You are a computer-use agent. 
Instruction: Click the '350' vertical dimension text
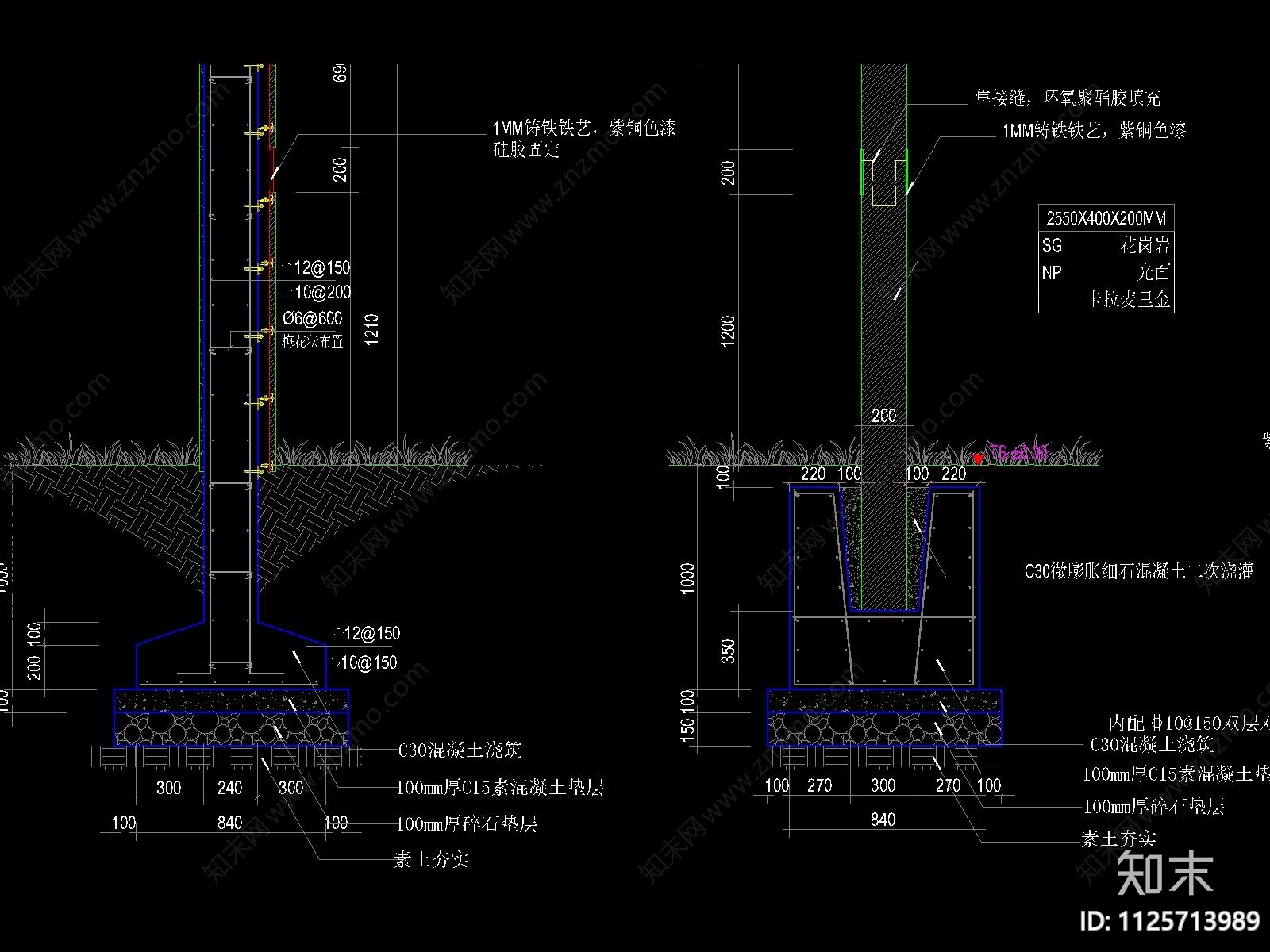coord(729,651)
